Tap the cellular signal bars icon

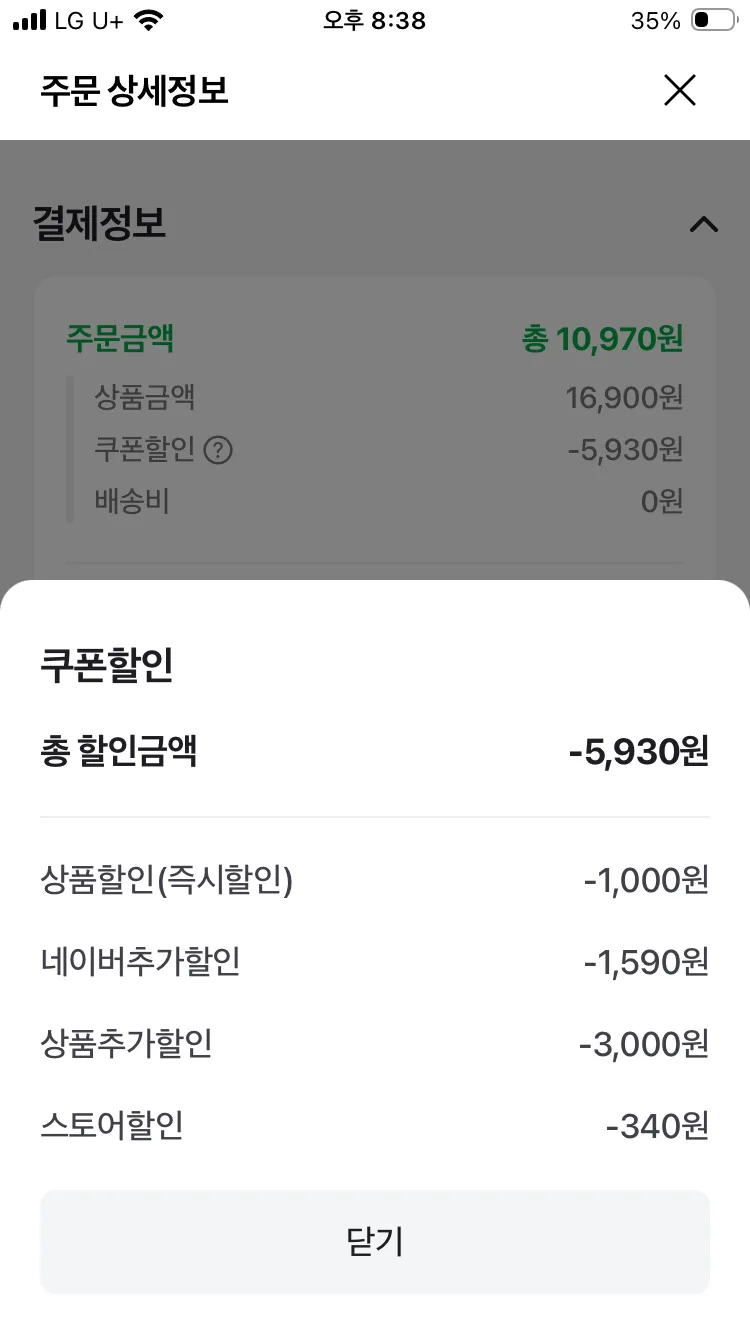click(30, 21)
